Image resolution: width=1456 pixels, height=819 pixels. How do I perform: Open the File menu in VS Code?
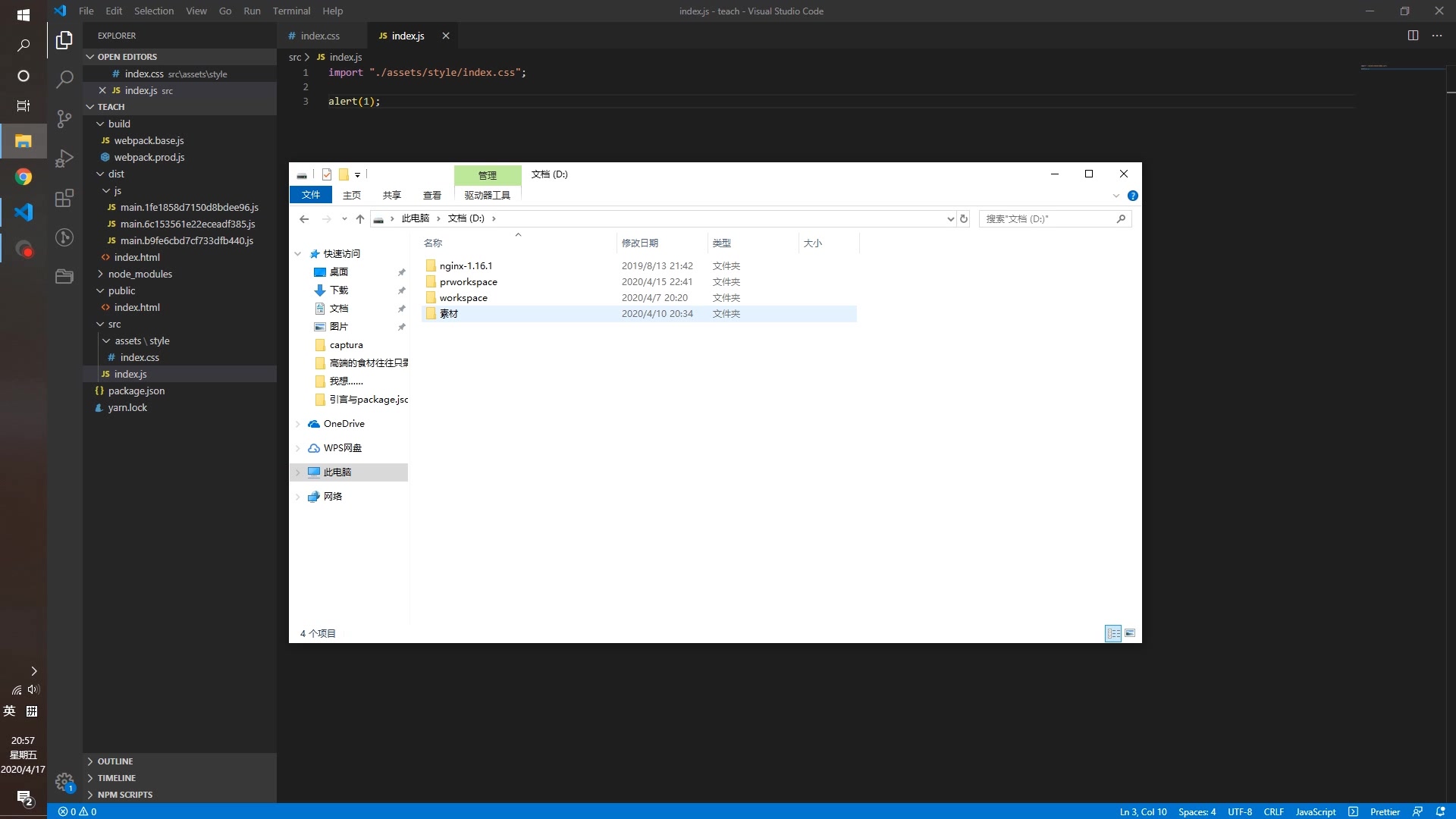tap(86, 11)
